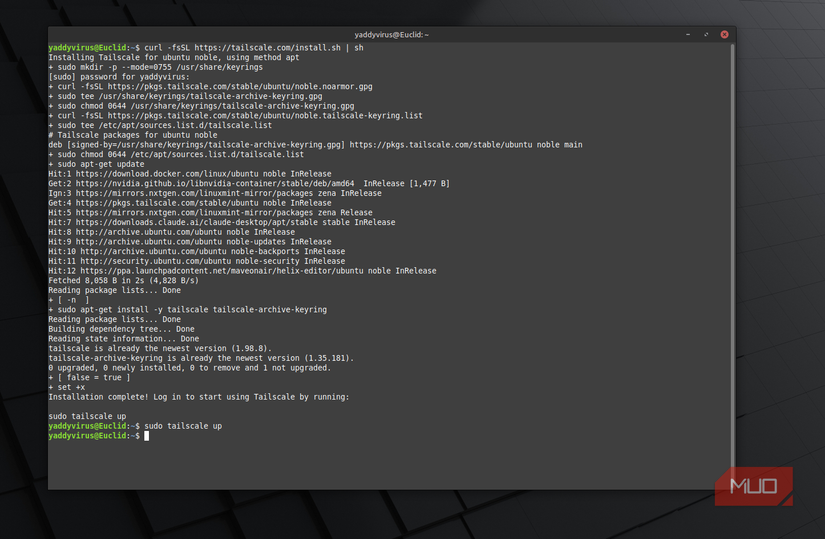Image resolution: width=825 pixels, height=539 pixels.
Task: Click the noble.tailscale-keyring.list curl line
Action: [x=235, y=115]
